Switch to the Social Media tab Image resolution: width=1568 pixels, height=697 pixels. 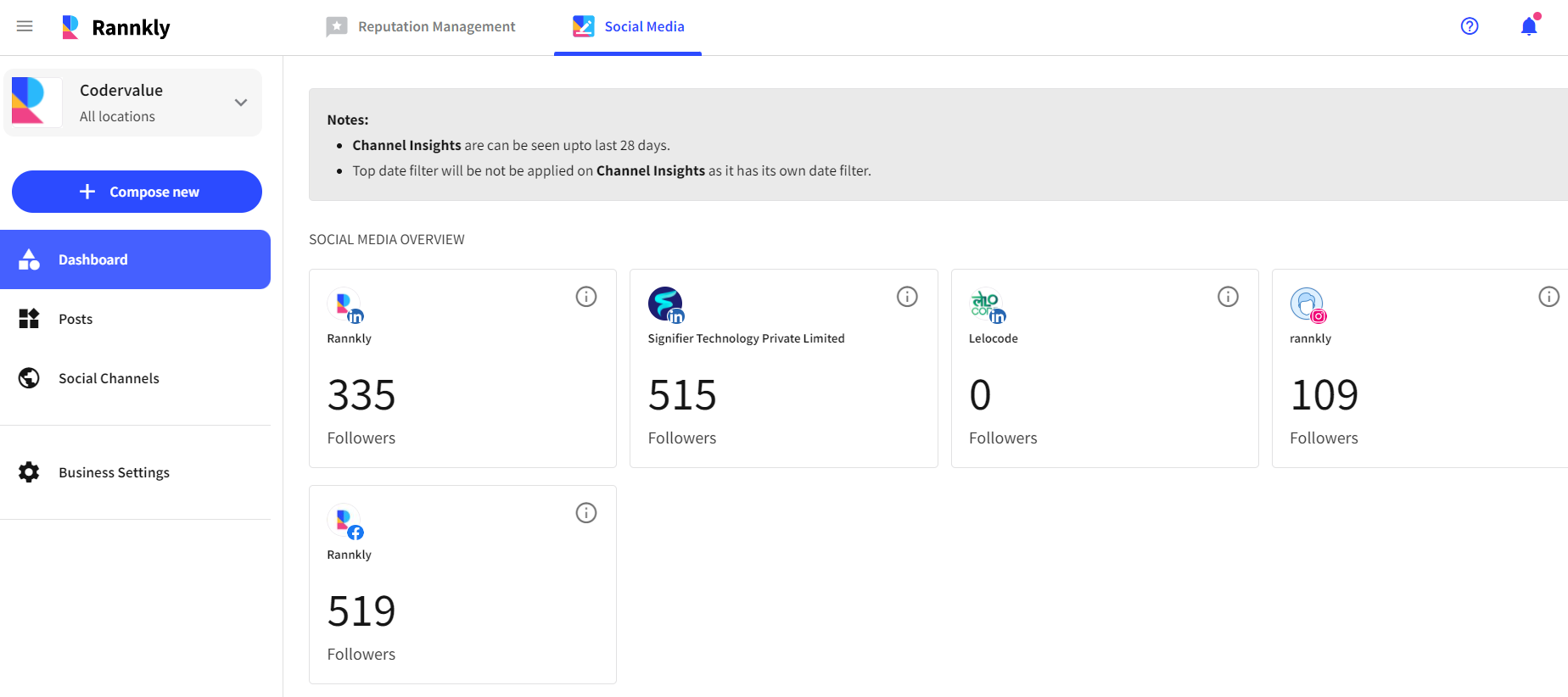pos(628,26)
